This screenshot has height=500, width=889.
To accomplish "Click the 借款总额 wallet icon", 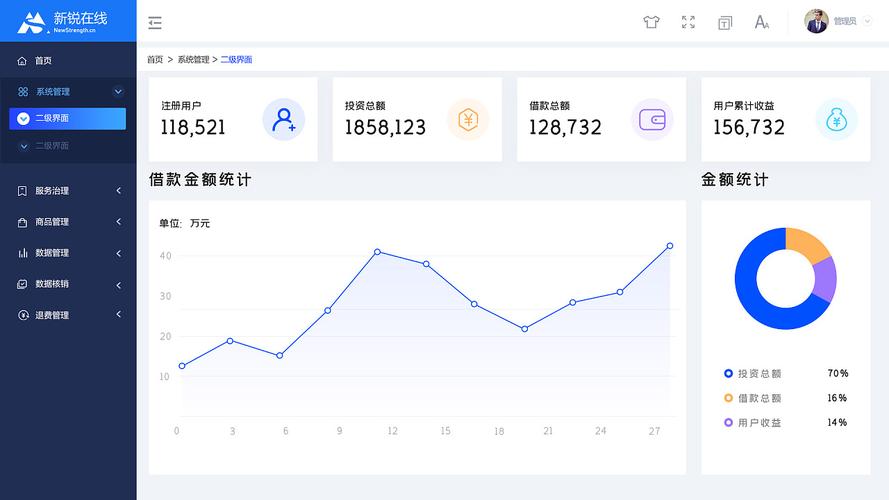I will [652, 120].
